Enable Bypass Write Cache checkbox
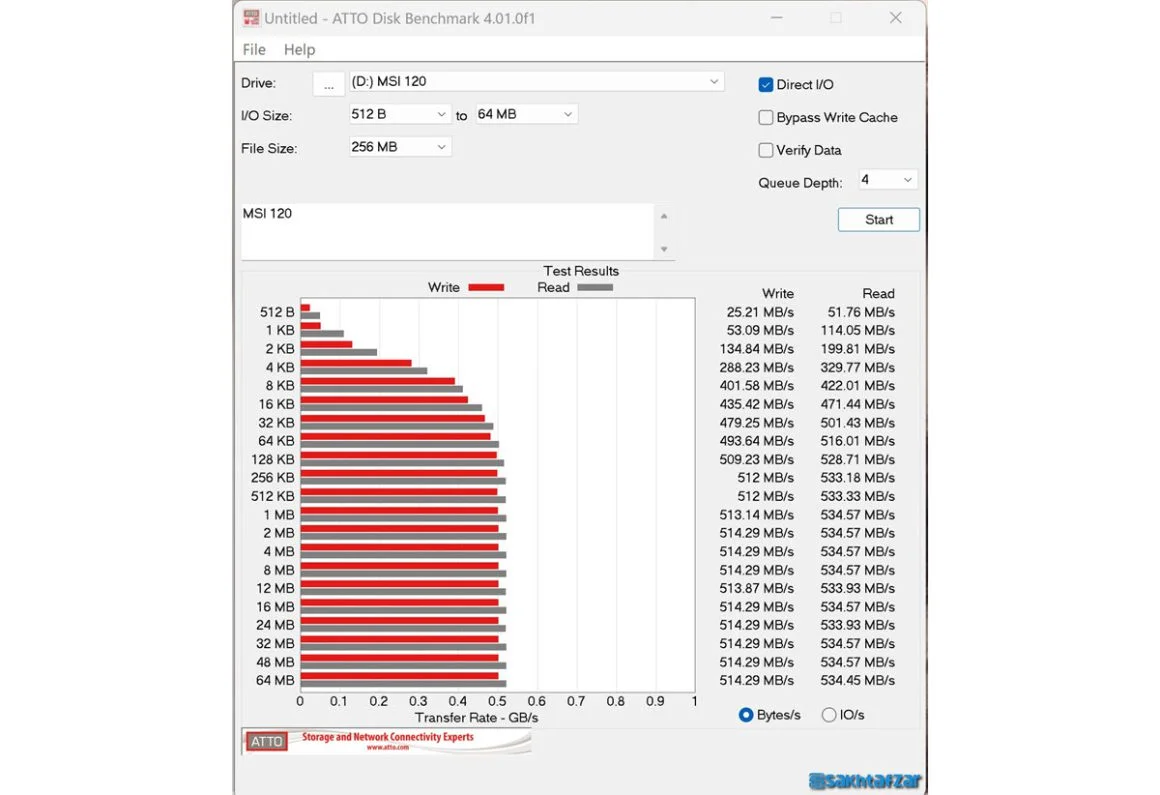 [x=766, y=118]
